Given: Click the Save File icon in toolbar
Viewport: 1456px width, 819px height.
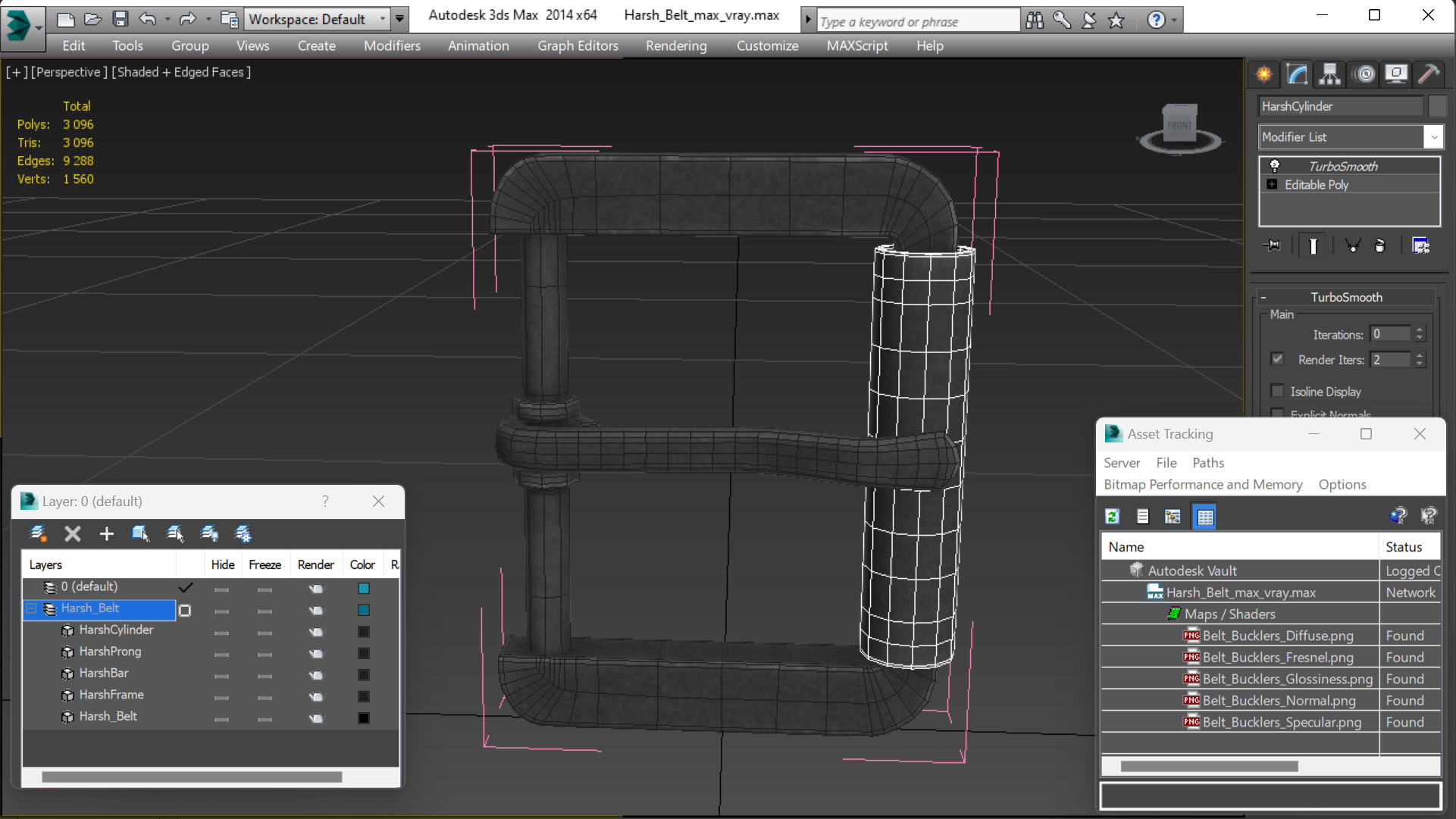Looking at the screenshot, I should coord(120,18).
